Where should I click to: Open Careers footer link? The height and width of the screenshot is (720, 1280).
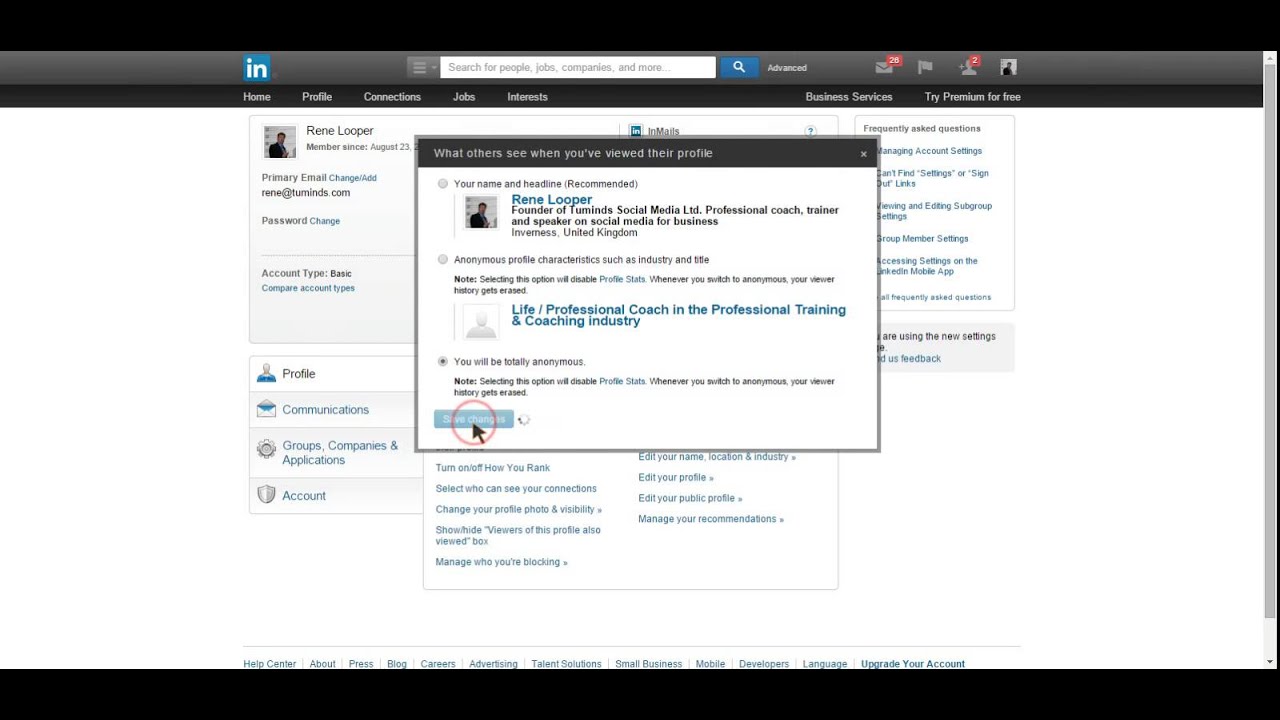[x=438, y=664]
